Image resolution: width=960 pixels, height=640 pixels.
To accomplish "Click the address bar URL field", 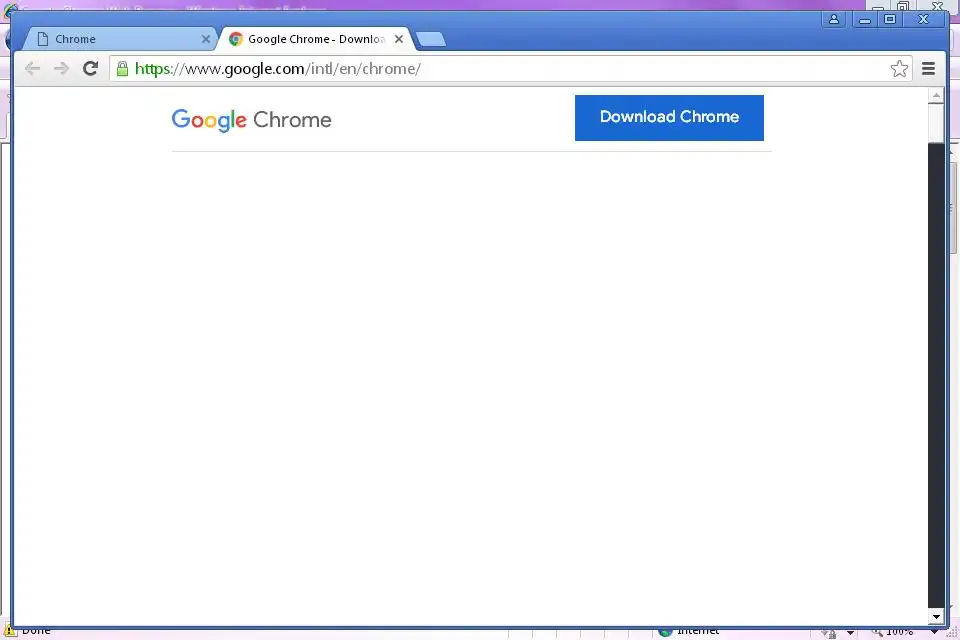I will point(511,69).
